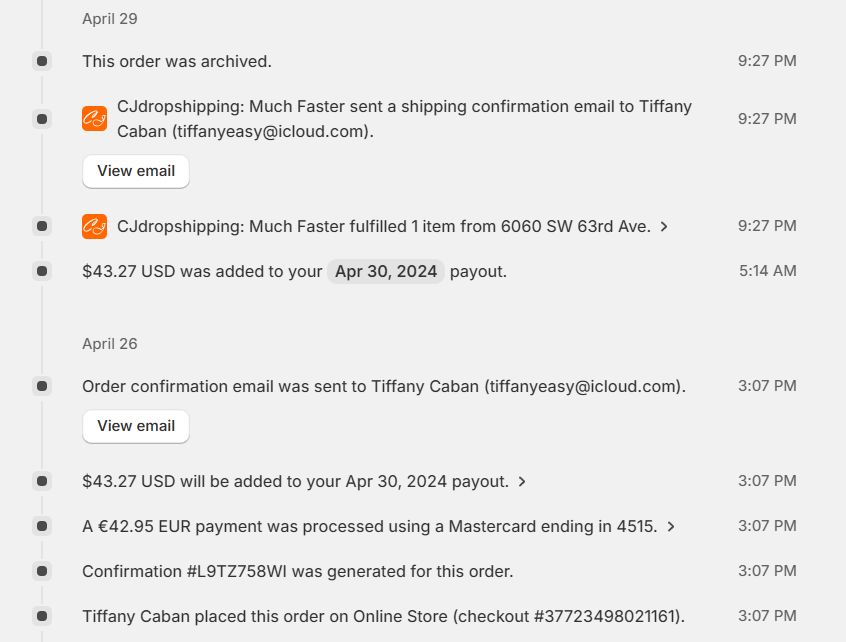Expand the €42.95 EUR payment details chevron
The width and height of the screenshot is (846, 642).
click(x=671, y=527)
